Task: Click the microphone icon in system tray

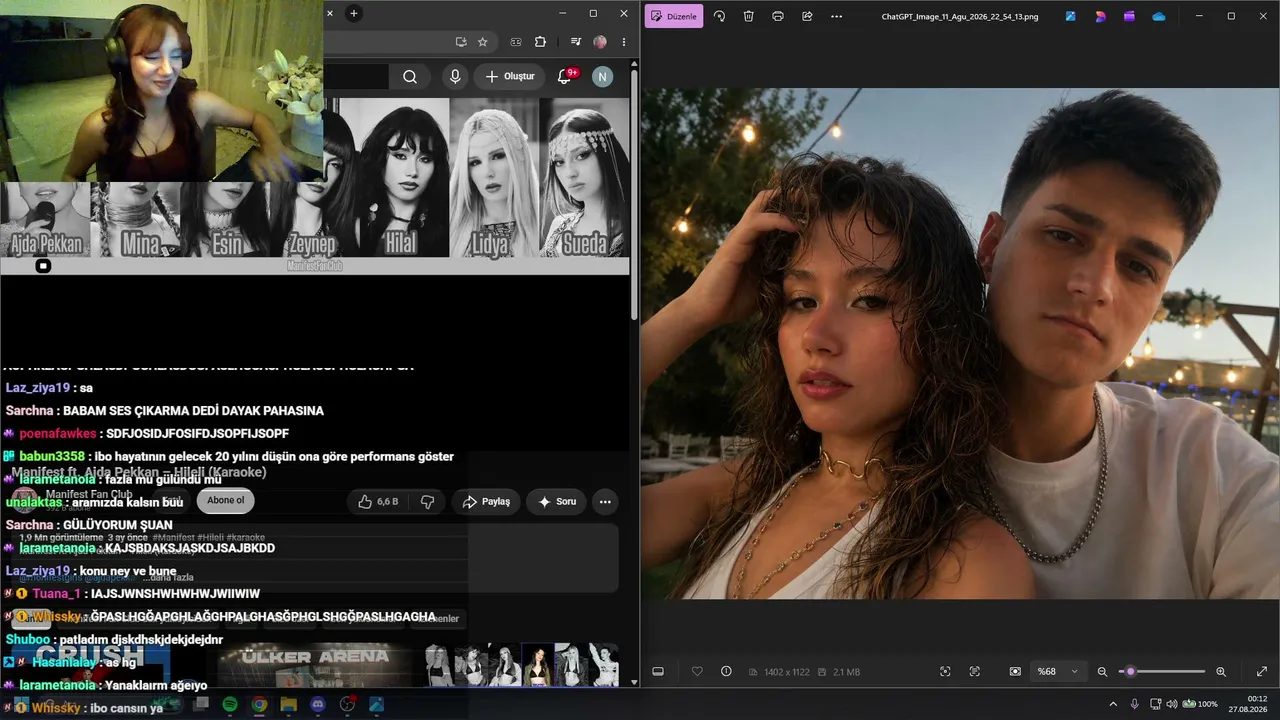Action: coord(1135,704)
